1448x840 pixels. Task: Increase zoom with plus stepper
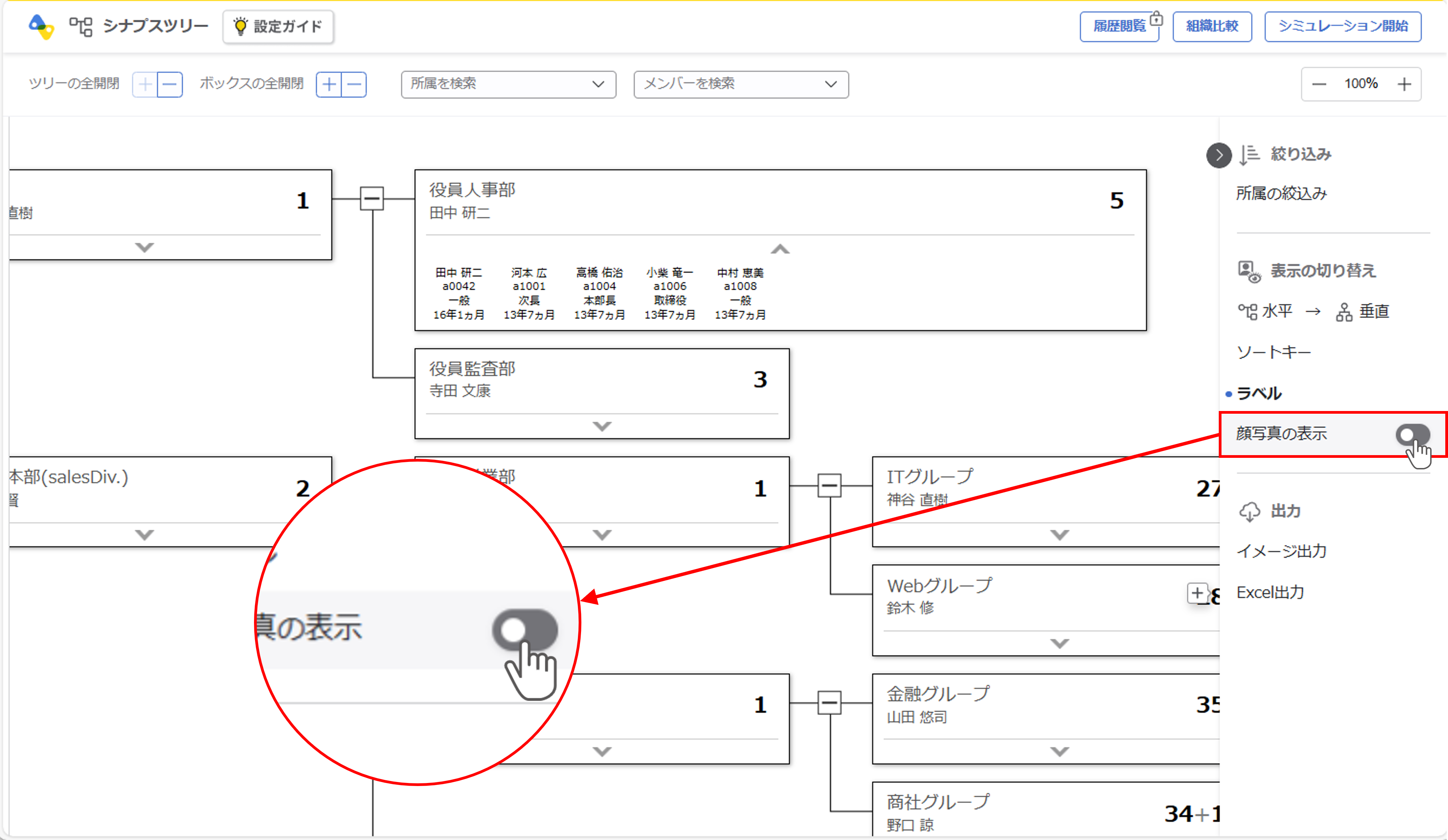(1404, 85)
